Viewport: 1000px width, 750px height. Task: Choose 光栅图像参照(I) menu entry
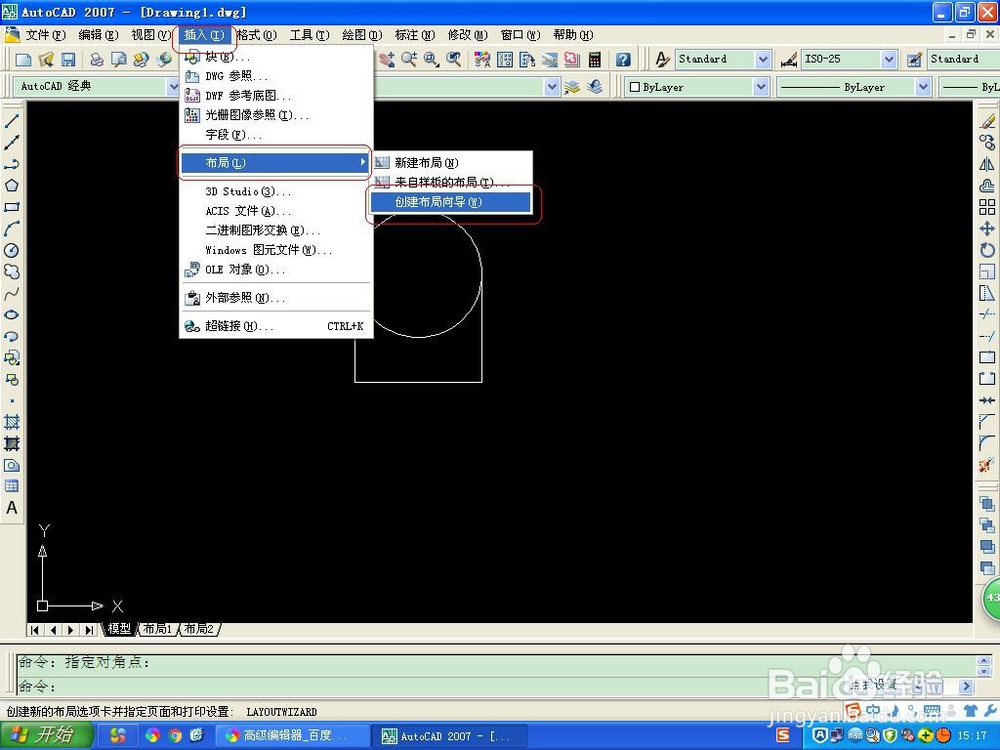point(276,115)
